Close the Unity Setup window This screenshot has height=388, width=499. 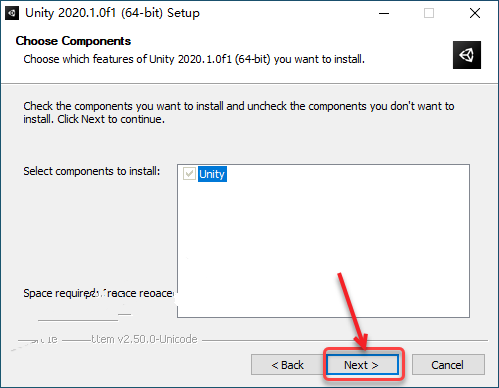(x=475, y=13)
